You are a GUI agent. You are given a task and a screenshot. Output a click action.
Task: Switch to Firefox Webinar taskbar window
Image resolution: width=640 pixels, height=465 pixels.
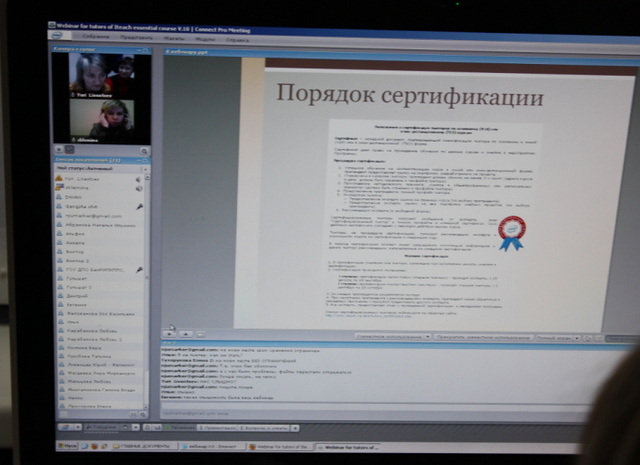[280, 447]
